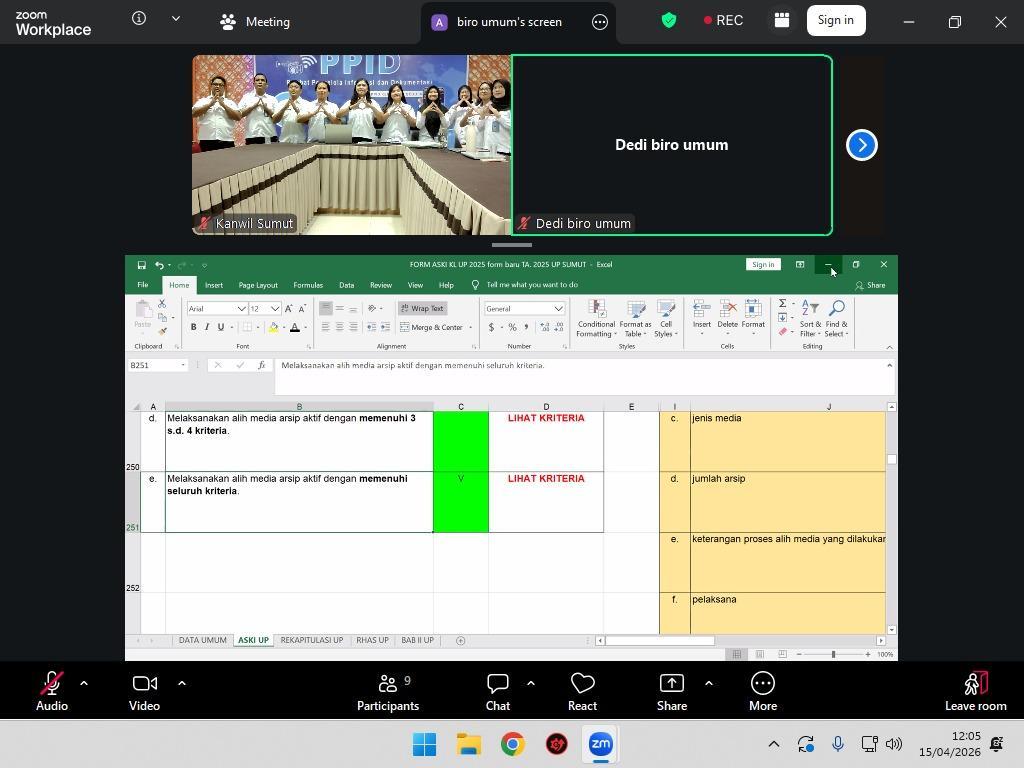Click the REC recording indicator

tap(723, 20)
